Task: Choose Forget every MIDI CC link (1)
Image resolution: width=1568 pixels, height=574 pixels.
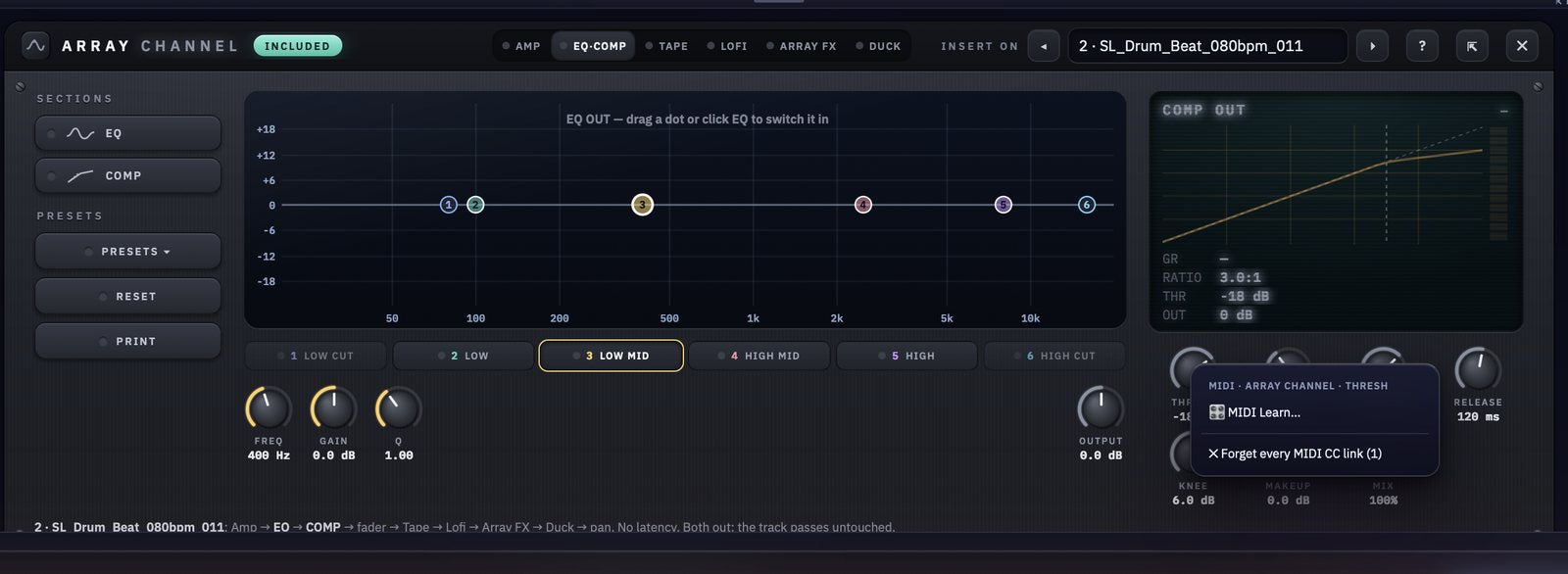Action: click(1315, 454)
